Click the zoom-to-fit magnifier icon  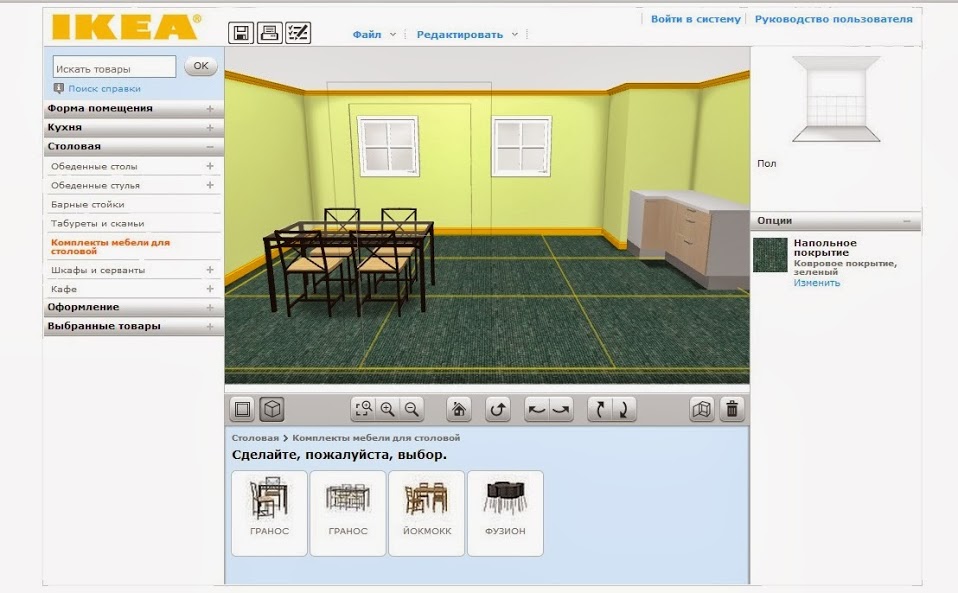tap(363, 409)
